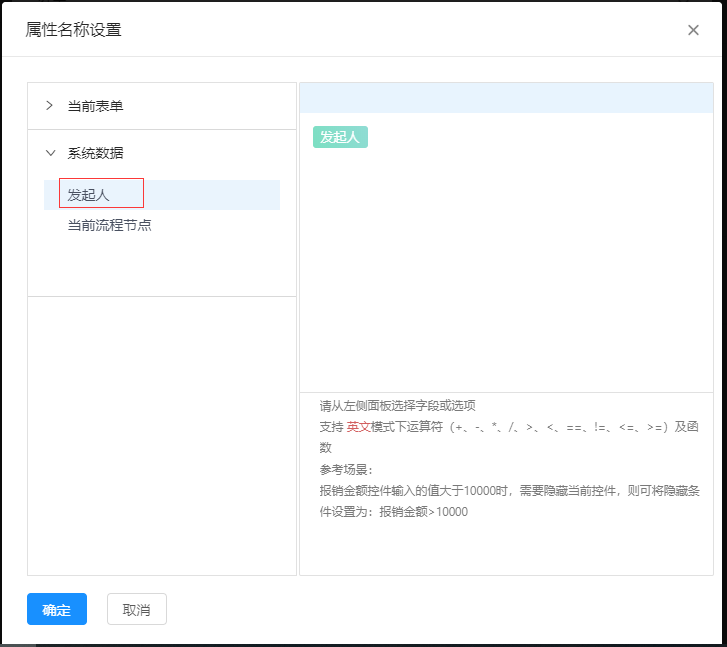The image size is (727, 647).
Task: Expand the 当前表单 chevron arrow
Action: (50, 105)
